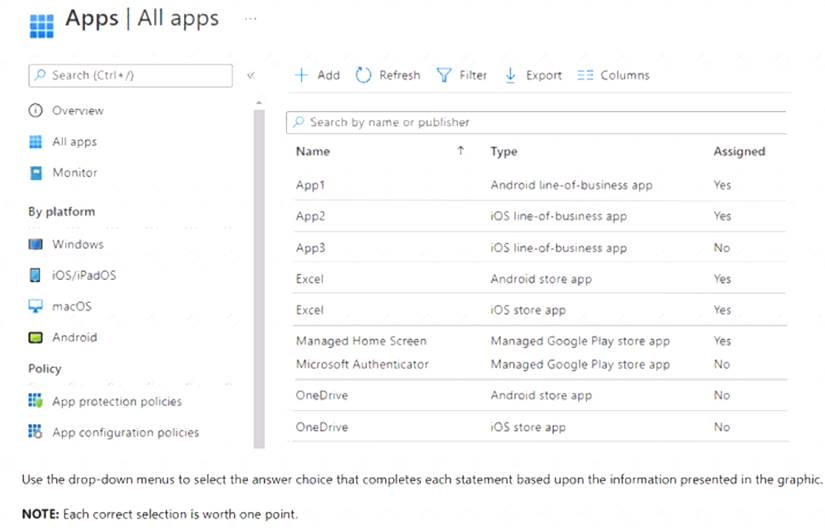This screenshot has width=825, height=528.
Task: Open App2 in the apps list
Action: [x=310, y=216]
